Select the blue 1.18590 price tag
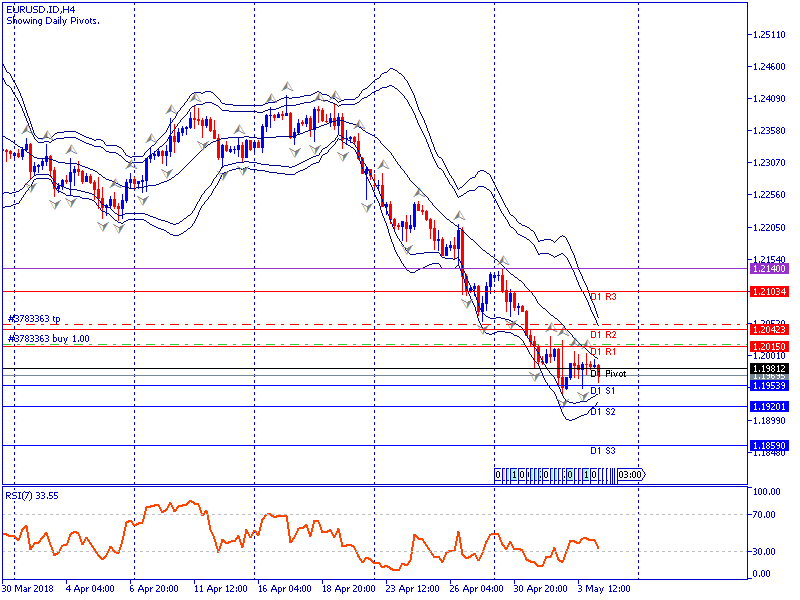This screenshot has height=600, width=800. pyautogui.click(x=769, y=445)
